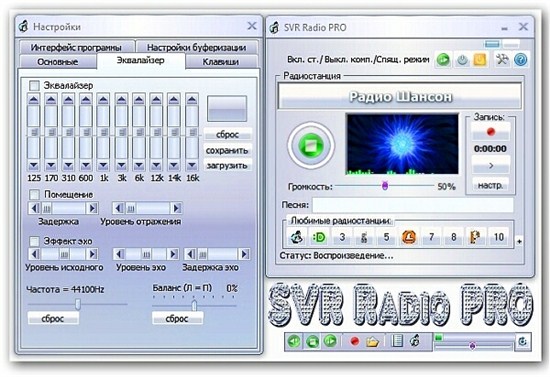
Task: Click the sleep mode yellow icon
Action: (x=480, y=60)
